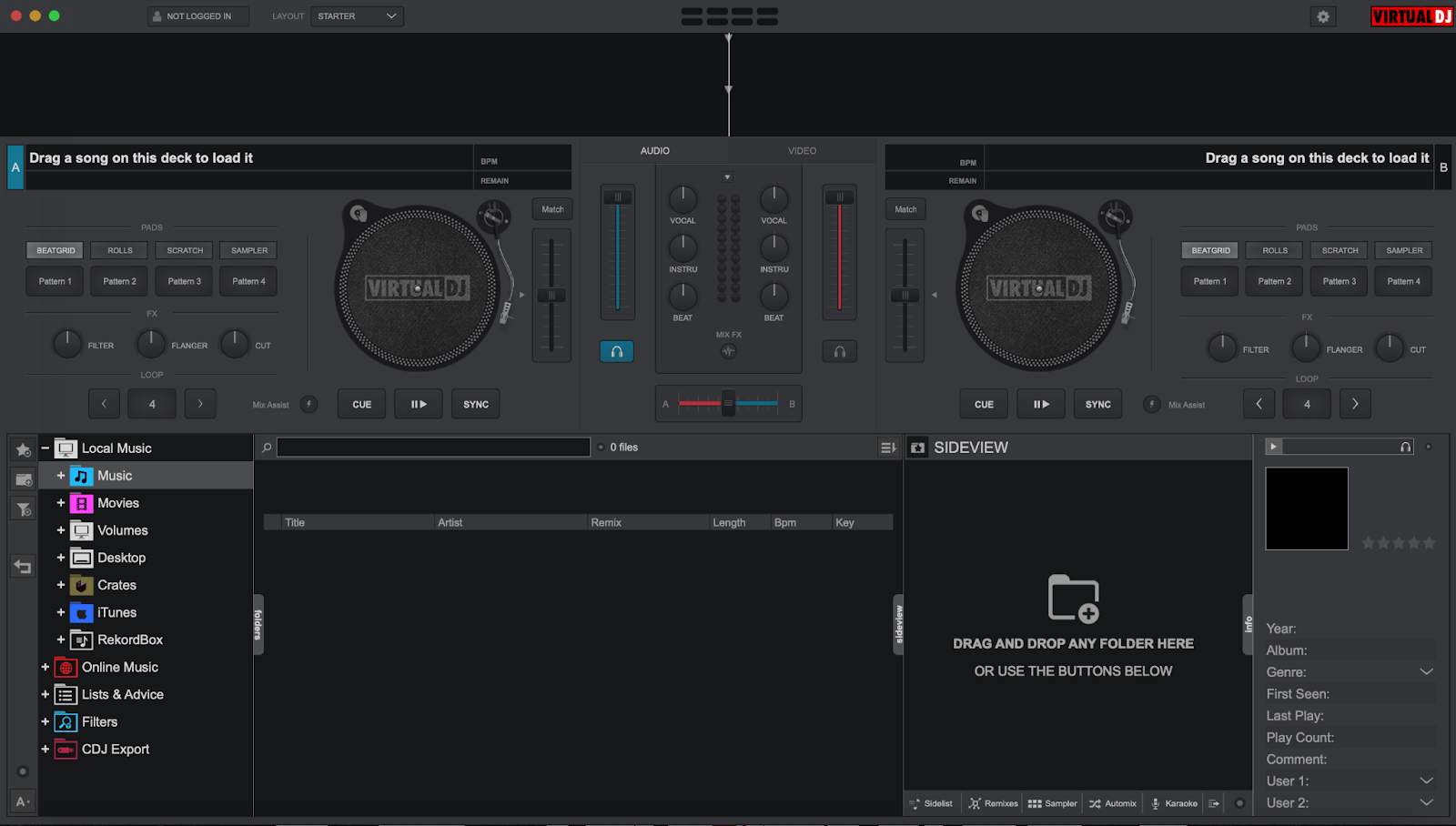The image size is (1456, 826).
Task: Select the Movies folder icon
Action: (x=81, y=503)
